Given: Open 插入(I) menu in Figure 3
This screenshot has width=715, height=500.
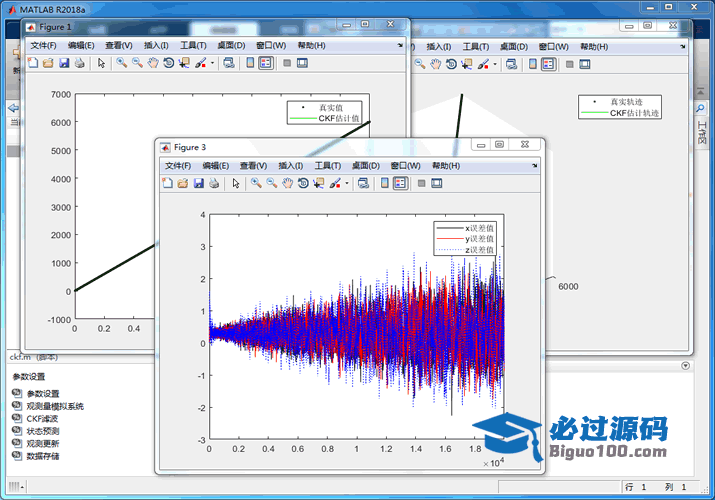Looking at the screenshot, I should [290, 166].
